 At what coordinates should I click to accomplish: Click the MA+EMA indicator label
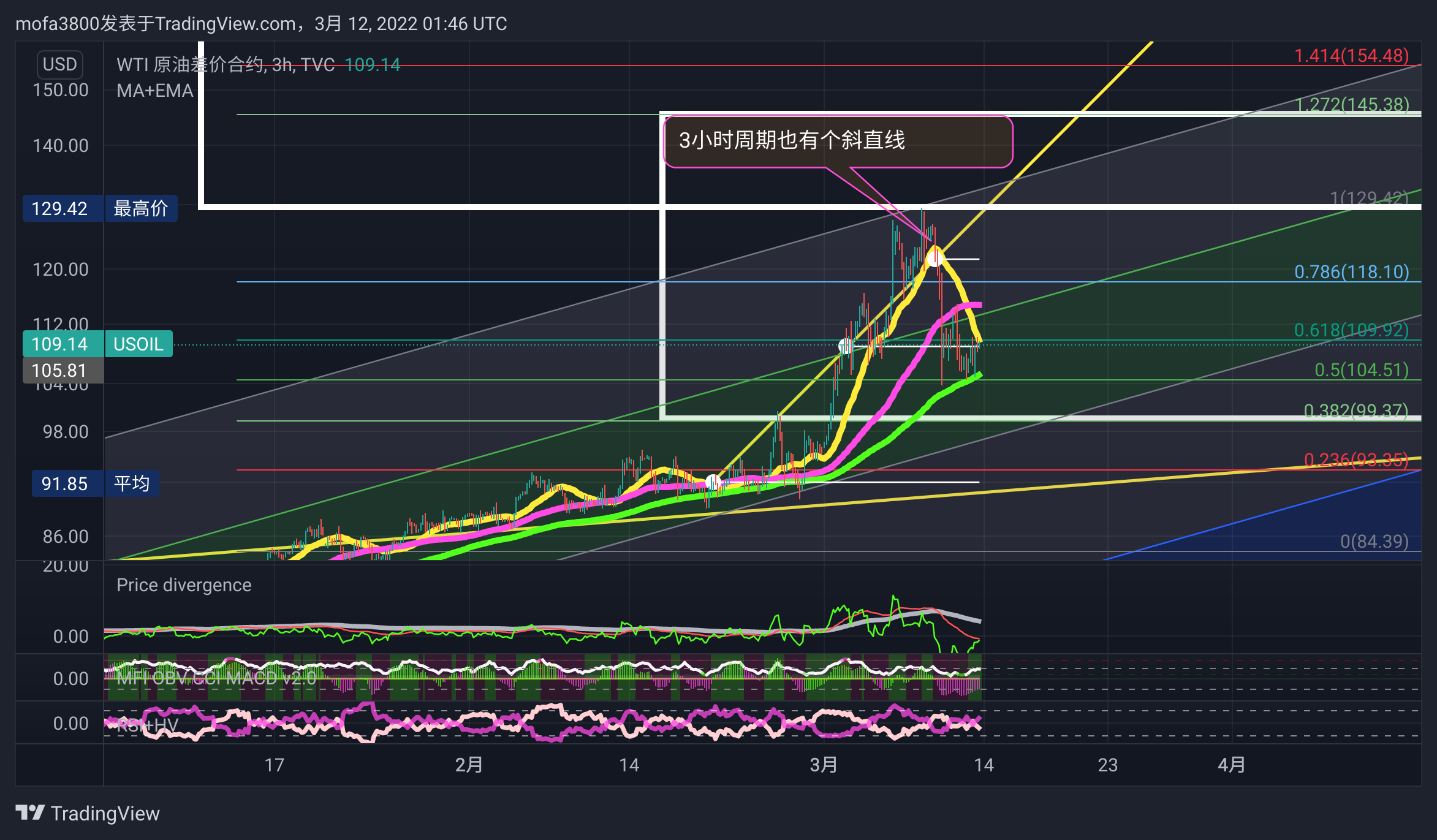pyautogui.click(x=155, y=91)
